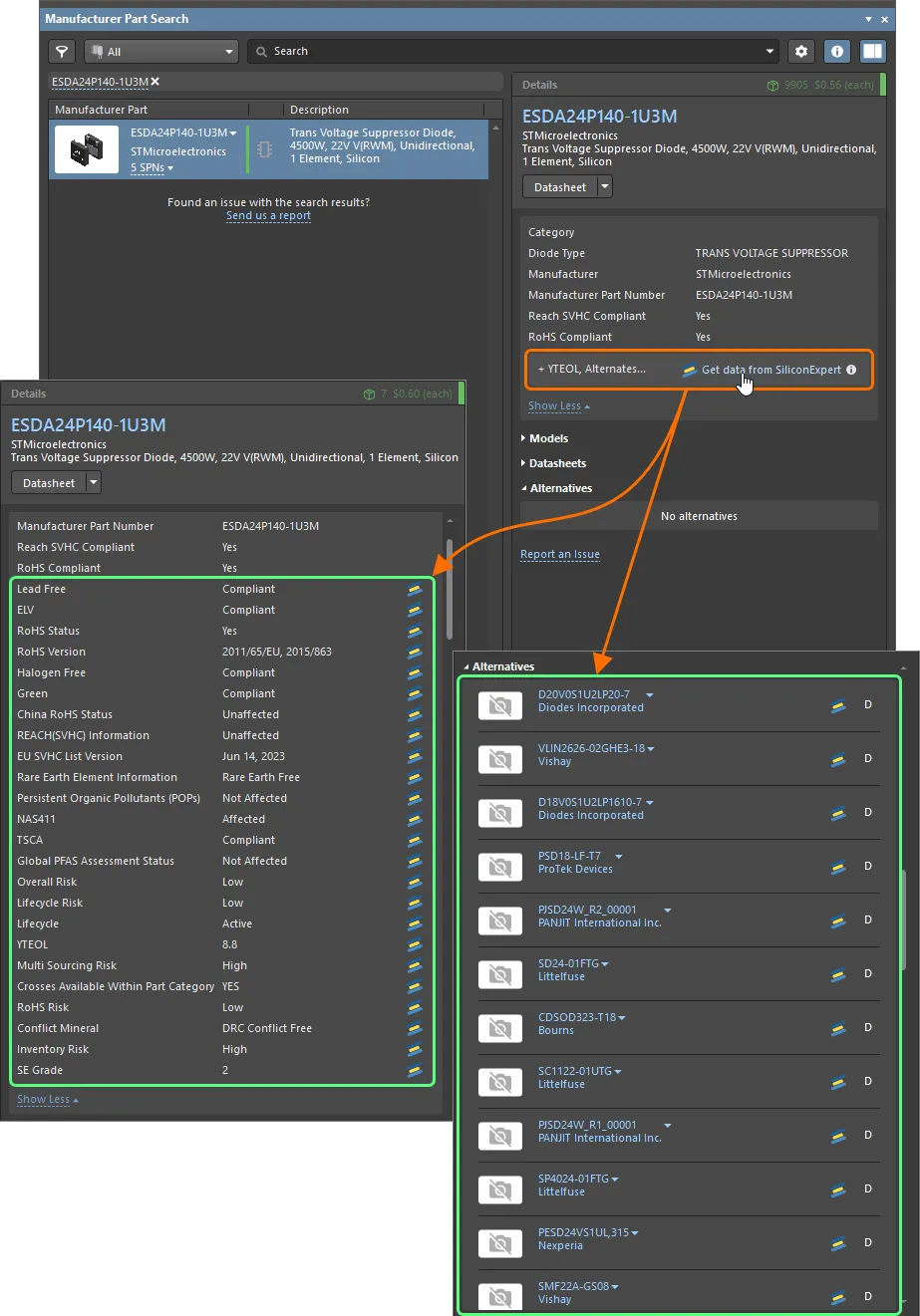Click the Datasheet button in lower Details panel

click(x=49, y=483)
